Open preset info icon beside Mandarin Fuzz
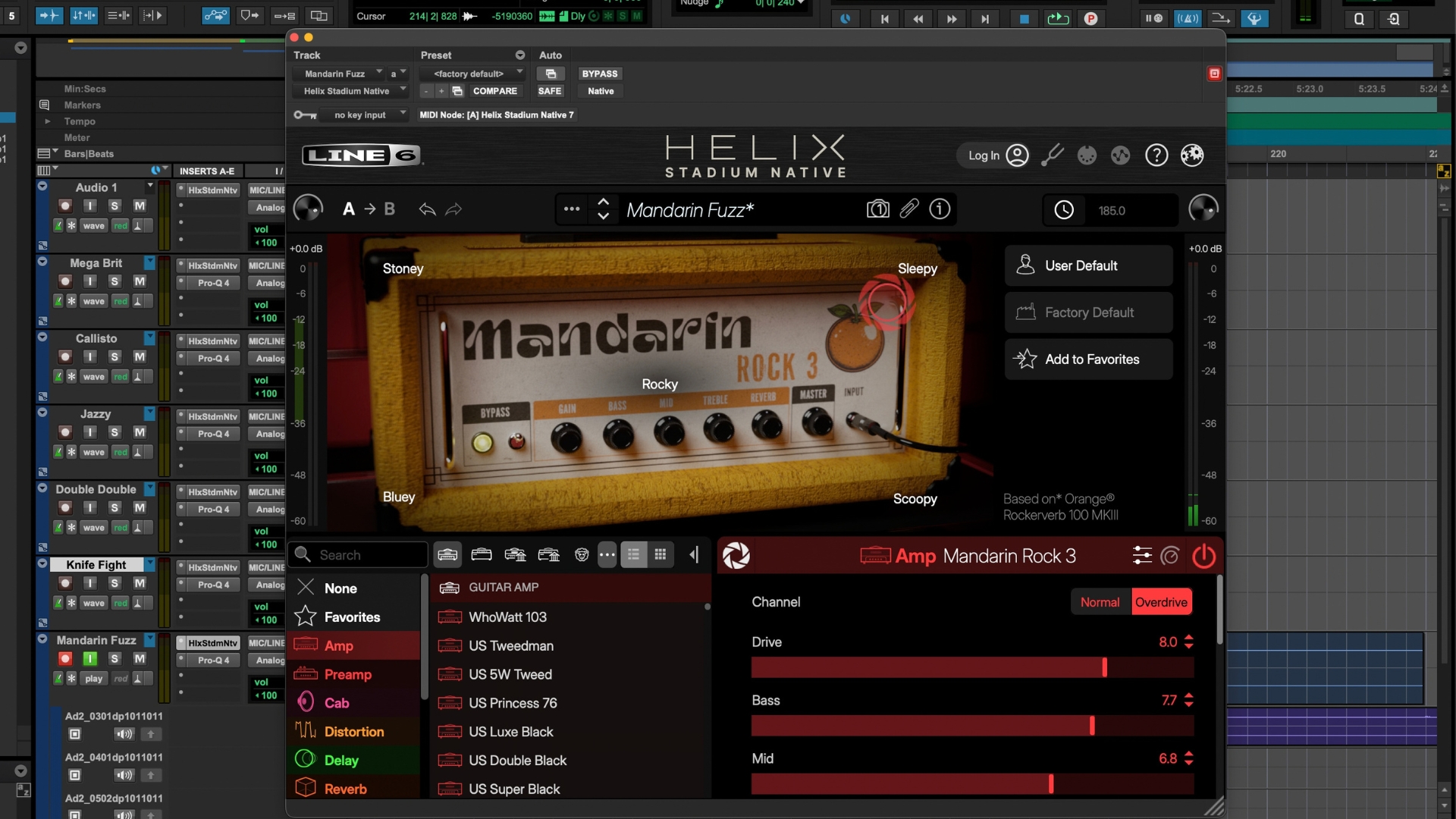This screenshot has height=819, width=1456. click(940, 209)
